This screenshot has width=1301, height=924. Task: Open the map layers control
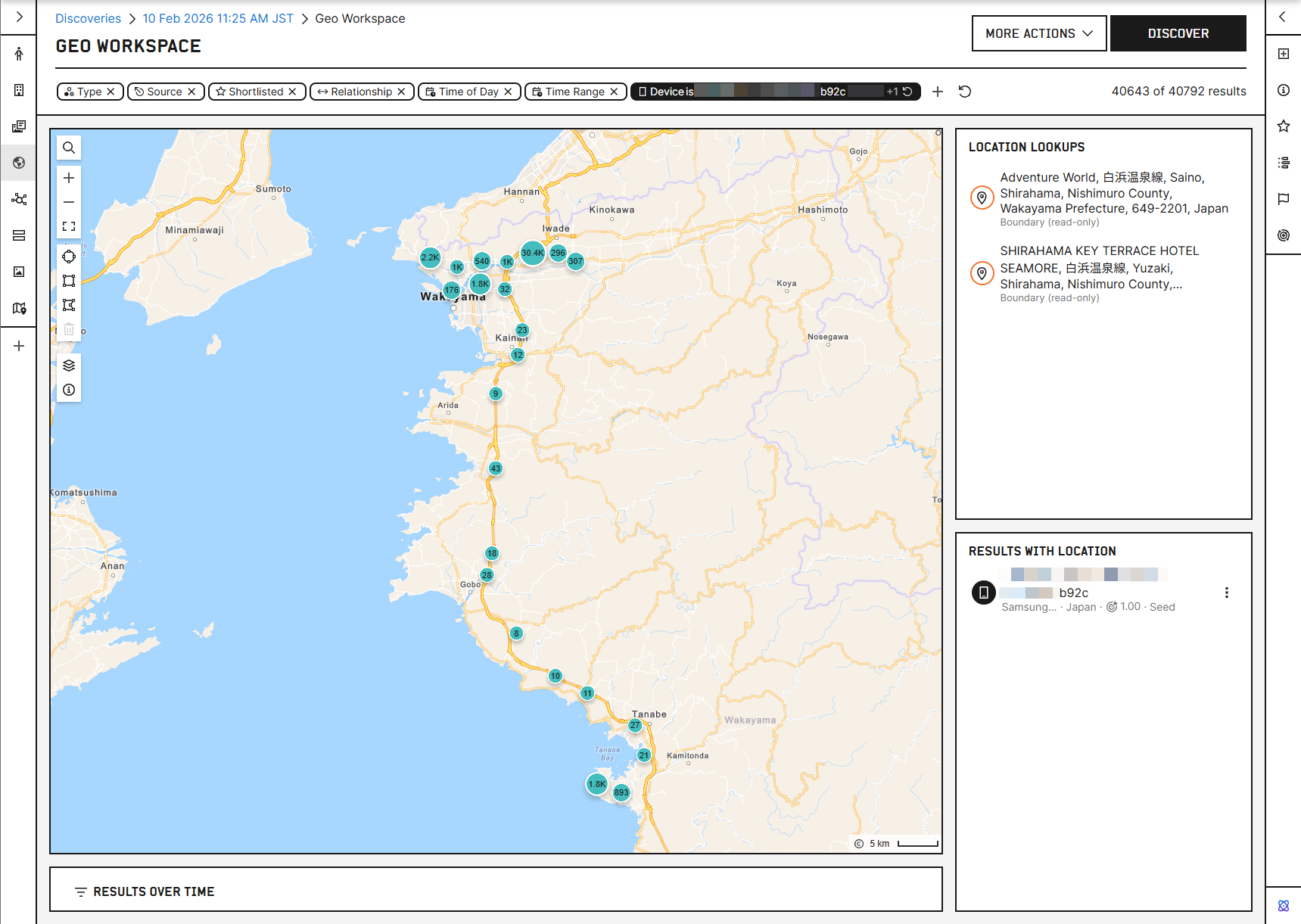[x=69, y=366]
